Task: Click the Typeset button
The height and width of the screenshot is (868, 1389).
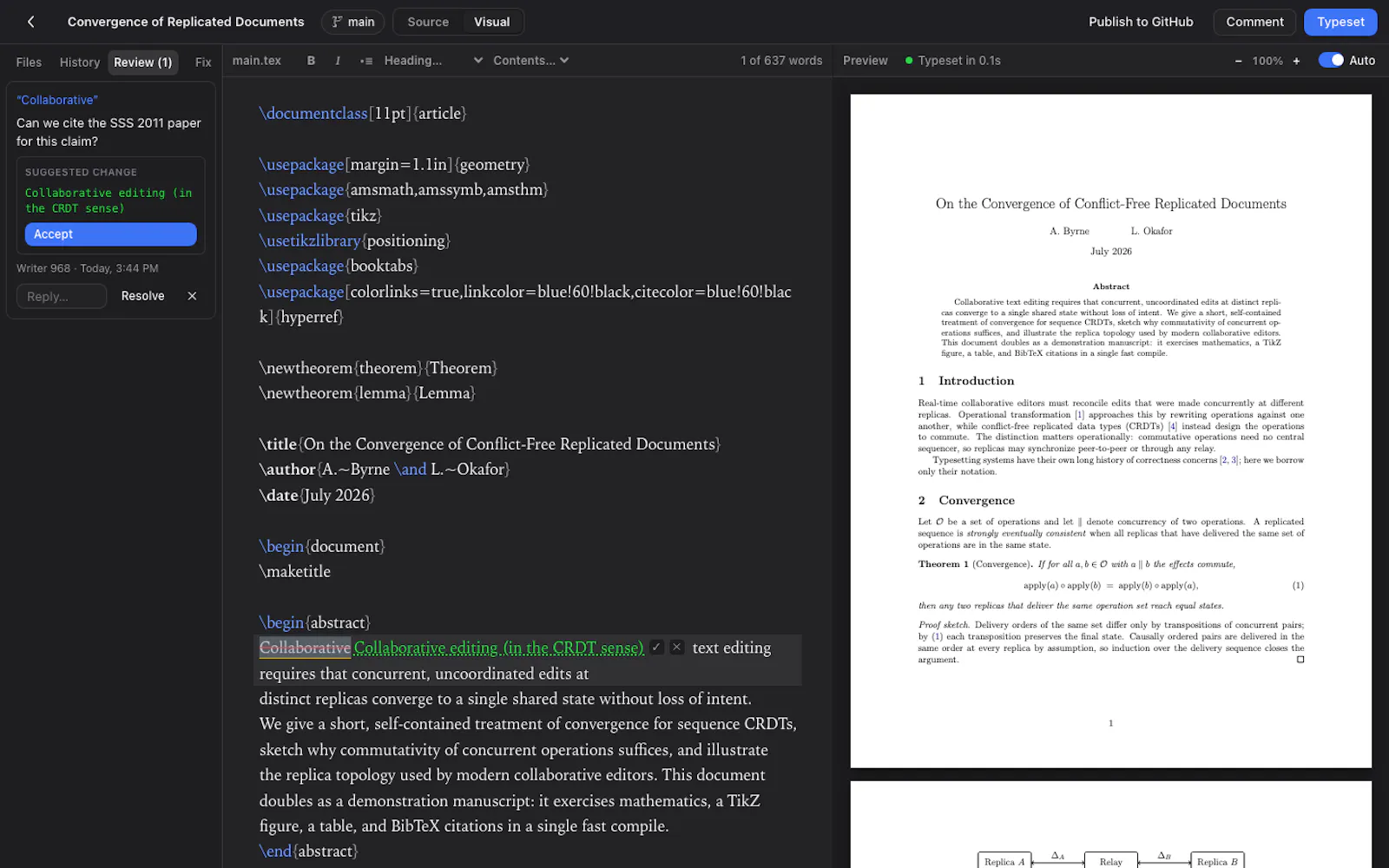Action: (x=1340, y=22)
